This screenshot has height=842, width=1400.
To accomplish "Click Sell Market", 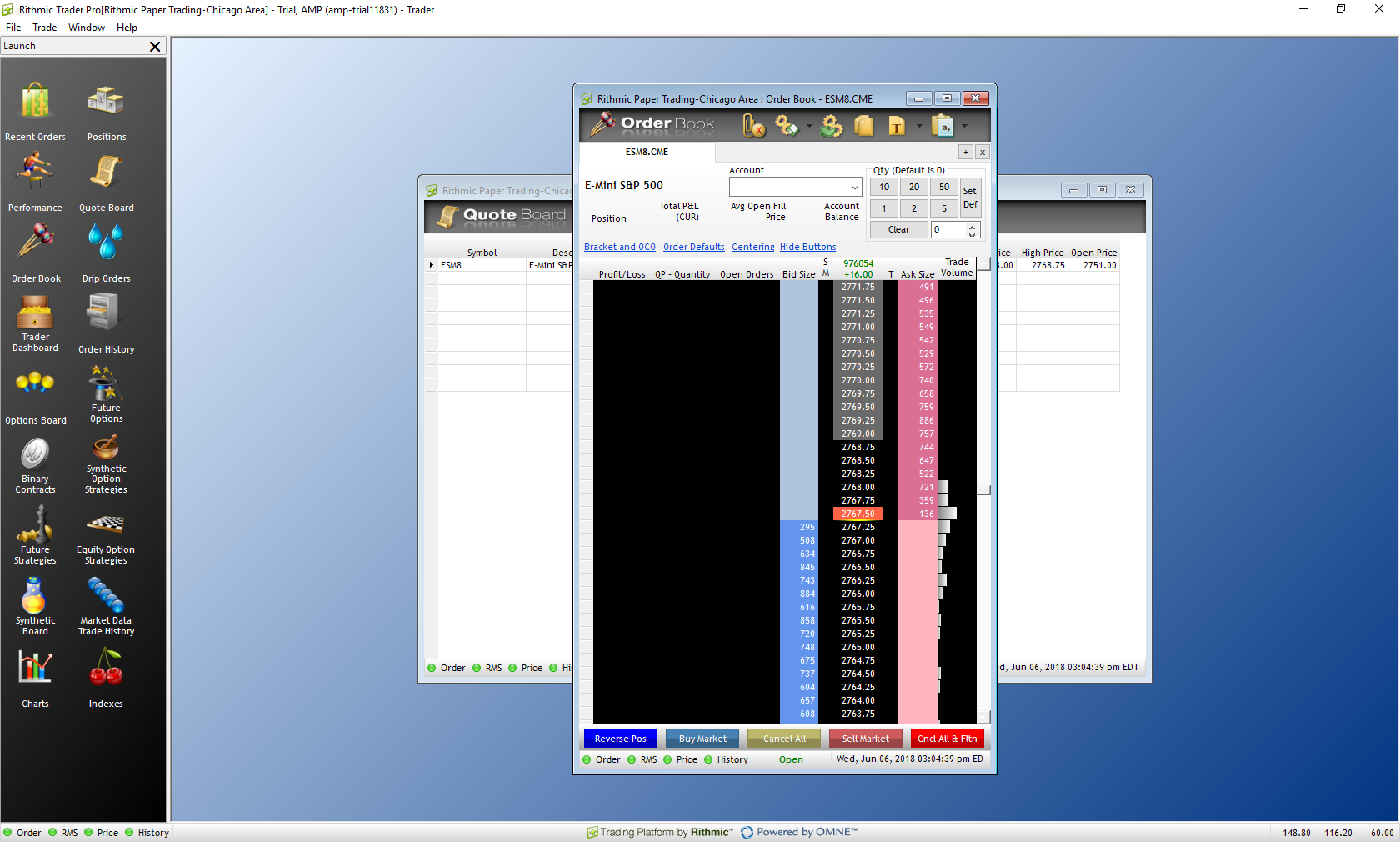I will point(866,739).
